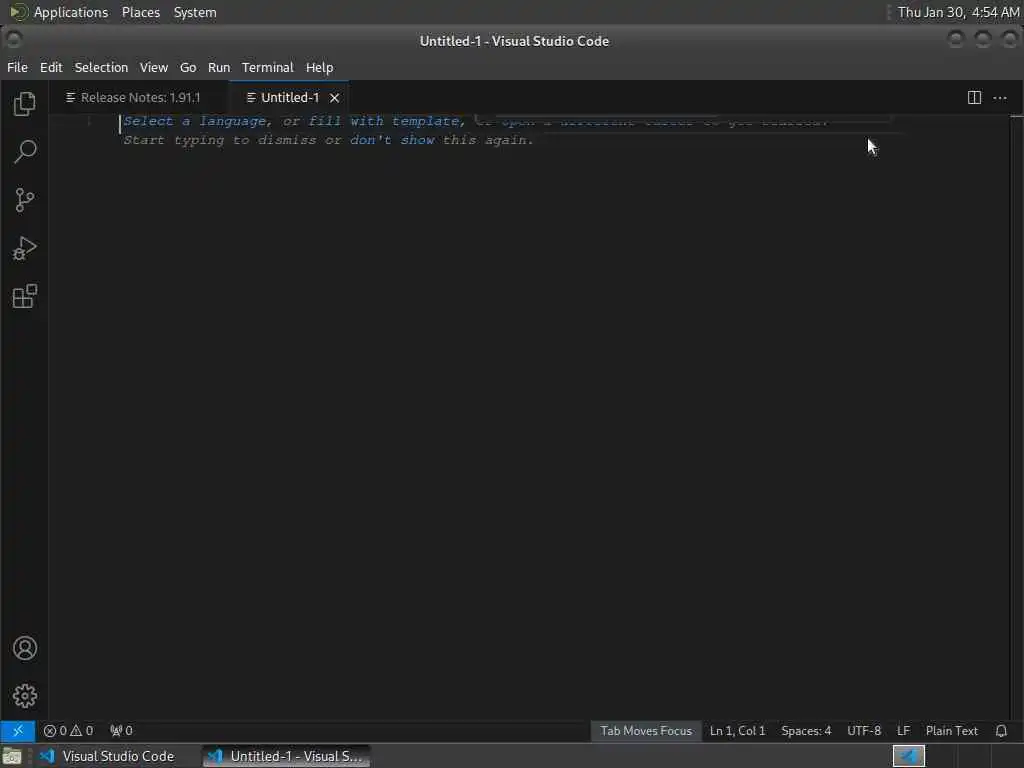Open the Run menu
Screen dimensions: 1024x768
click(219, 67)
